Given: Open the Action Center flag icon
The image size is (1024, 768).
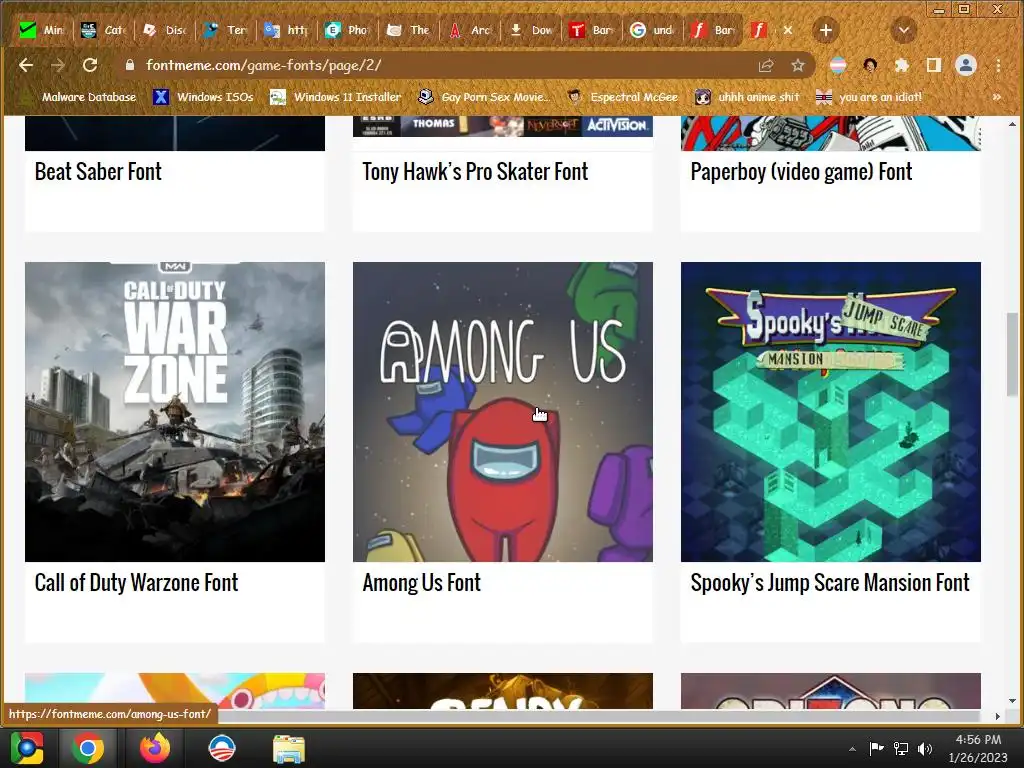Looking at the screenshot, I should (x=876, y=748).
